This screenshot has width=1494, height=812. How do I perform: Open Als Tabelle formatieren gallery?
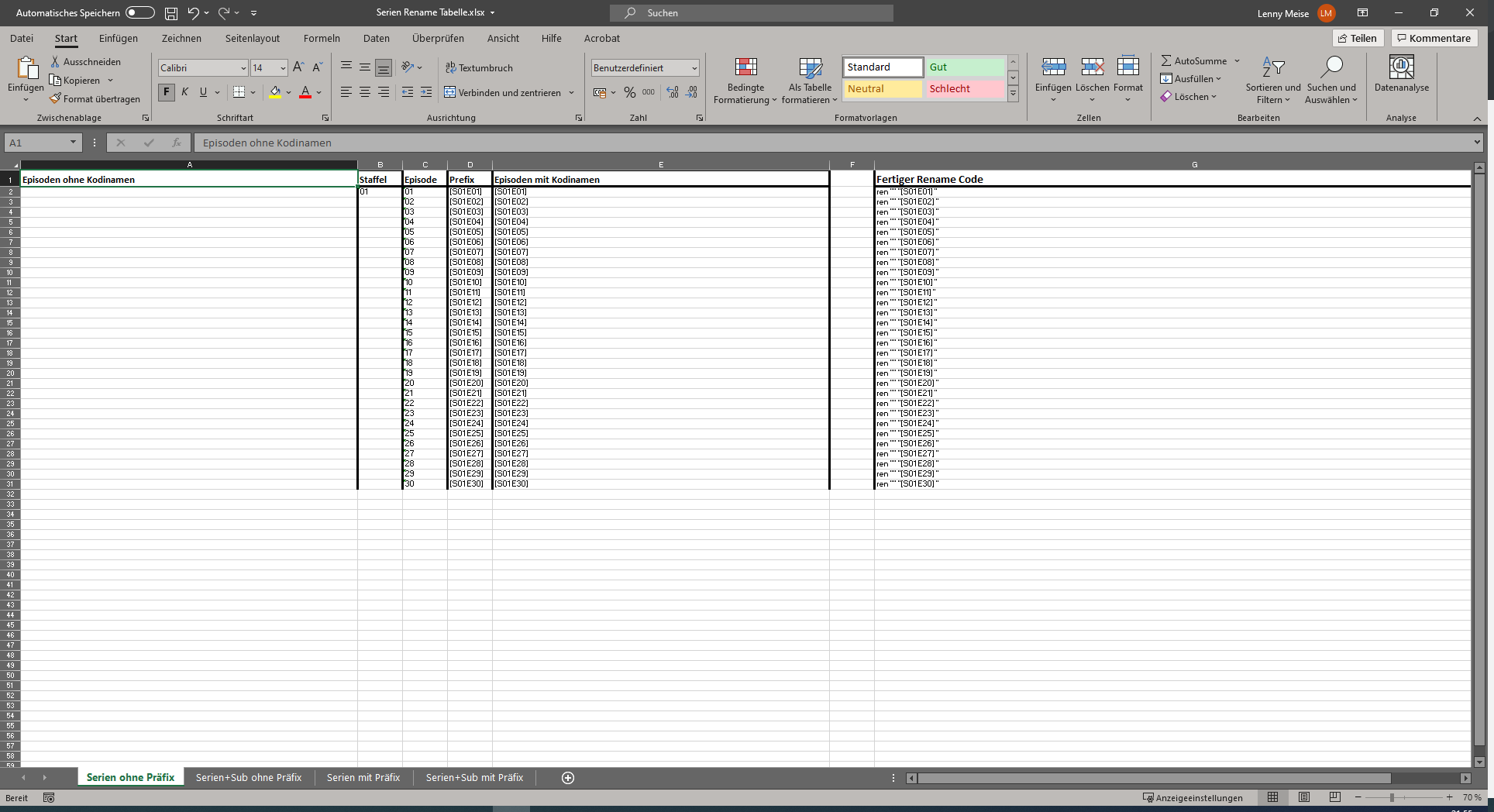810,81
